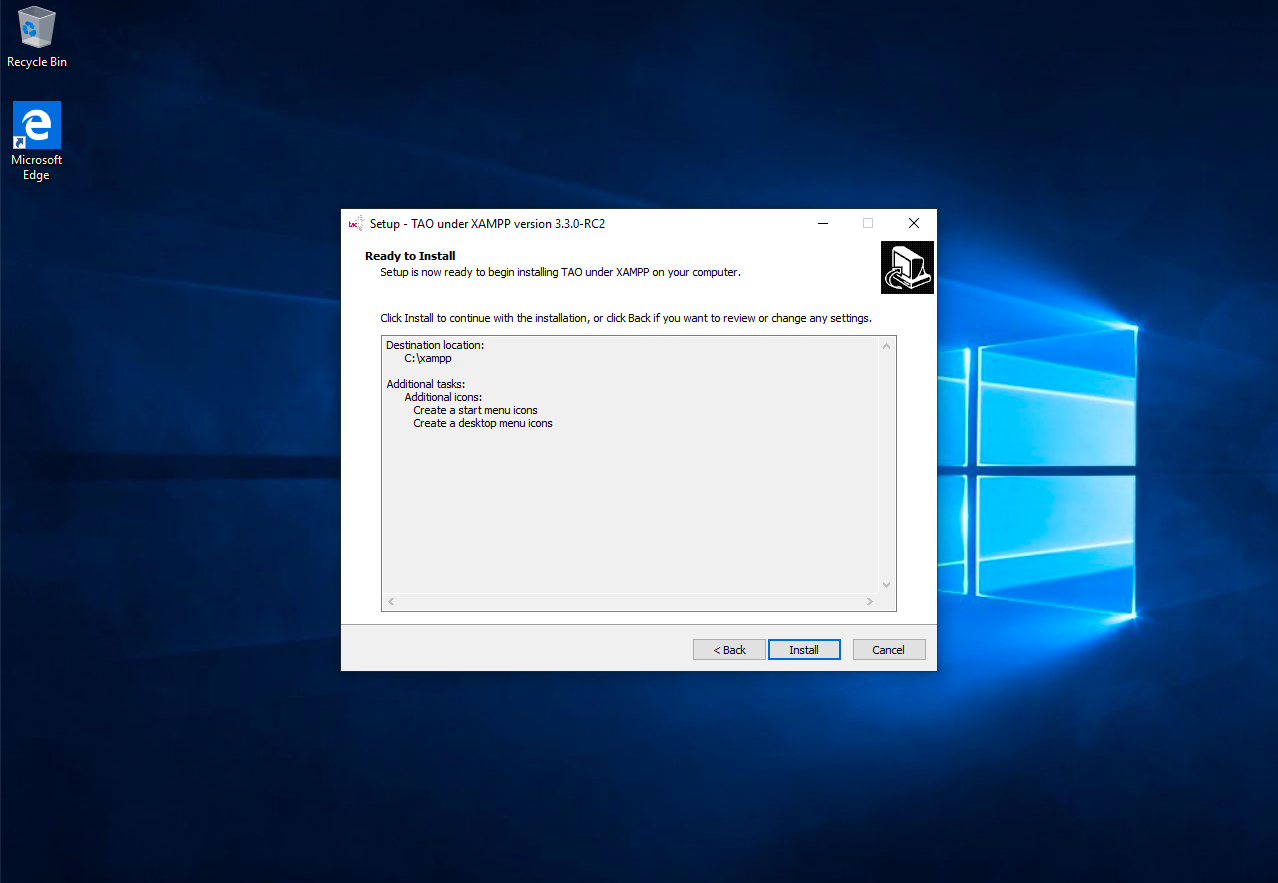1278x883 pixels.
Task: Click the horizontal scrollbar track
Action: pyautogui.click(x=630, y=601)
